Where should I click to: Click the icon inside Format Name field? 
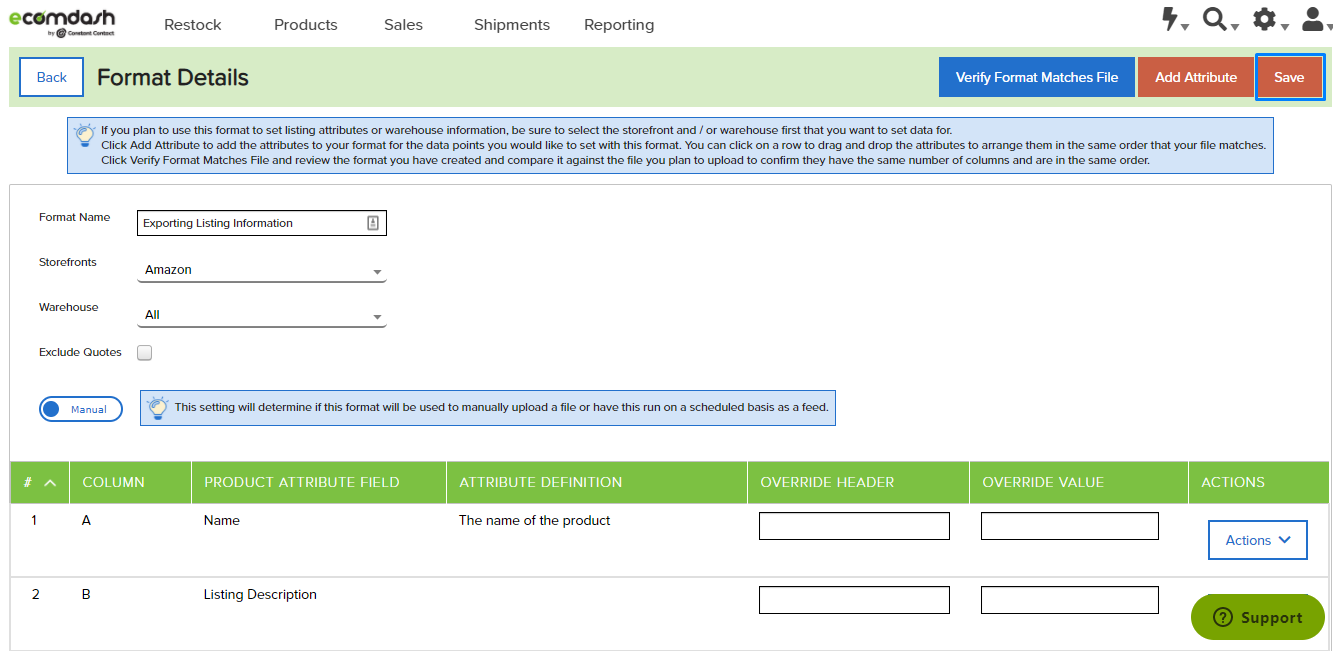pyautogui.click(x=373, y=223)
